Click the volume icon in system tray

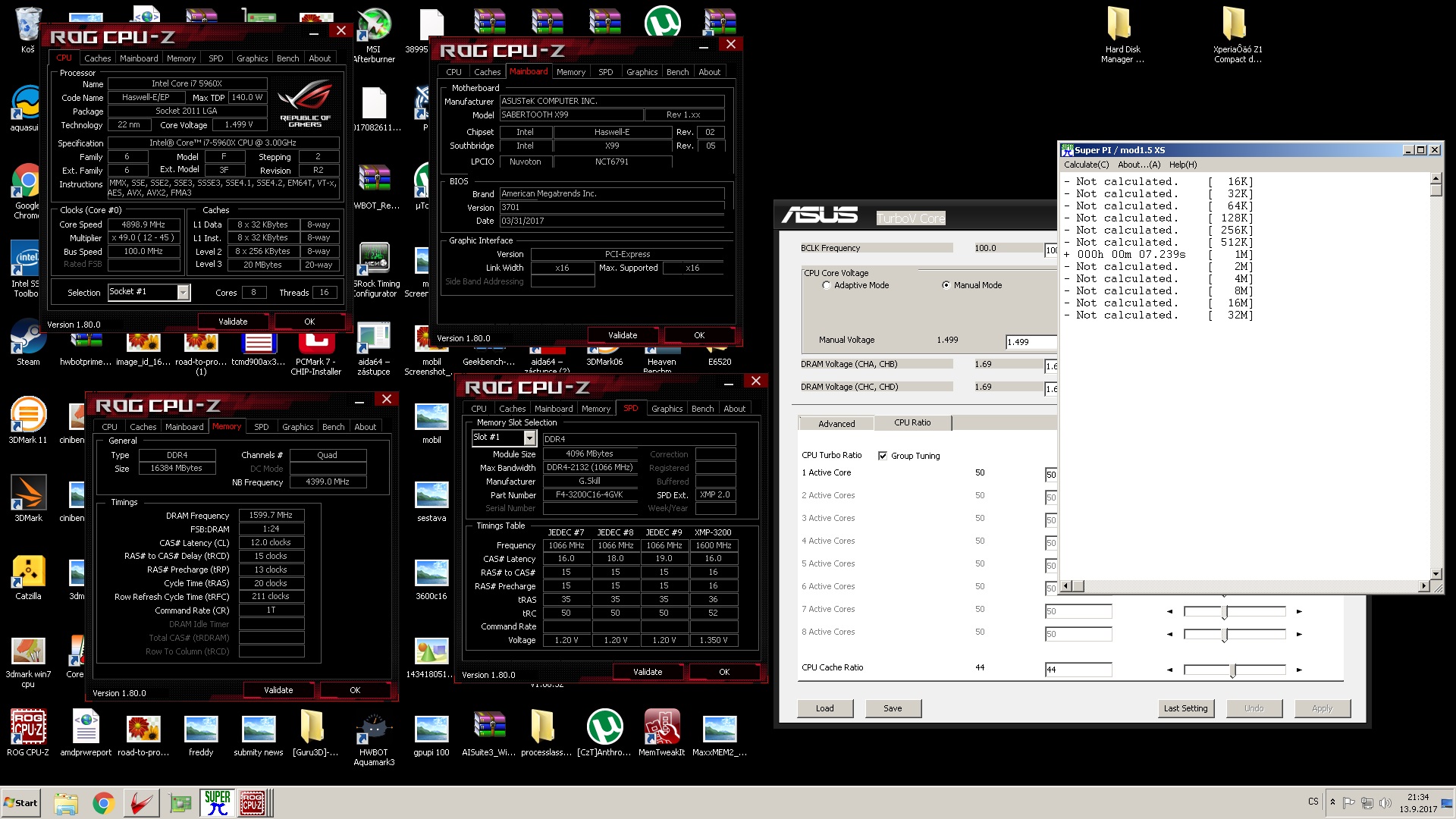[1385, 803]
